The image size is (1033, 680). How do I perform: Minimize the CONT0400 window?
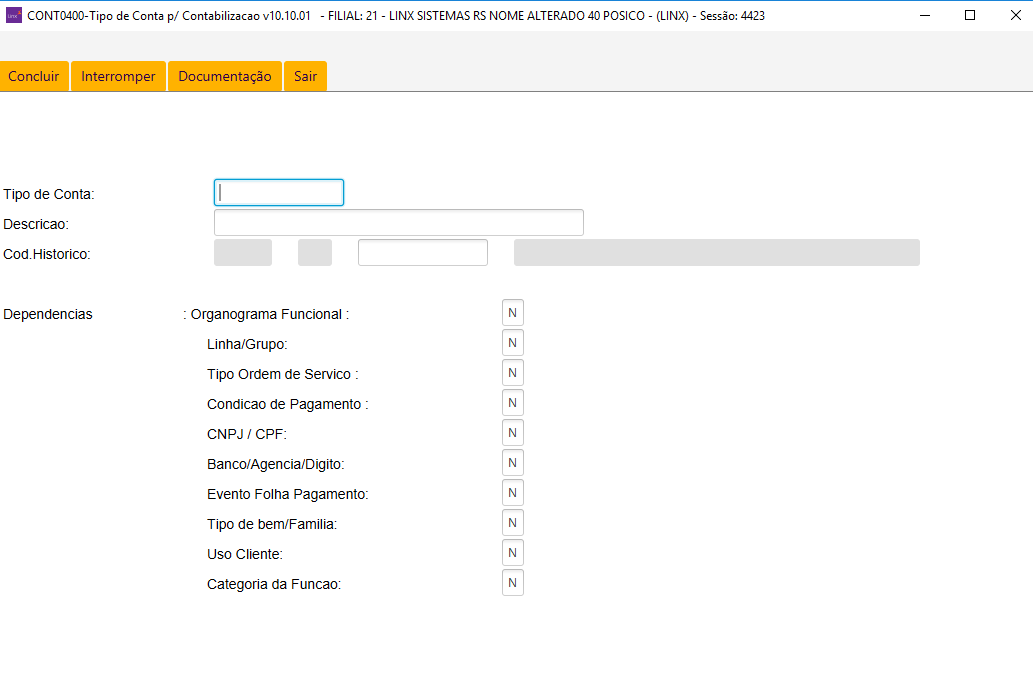[x=925, y=15]
